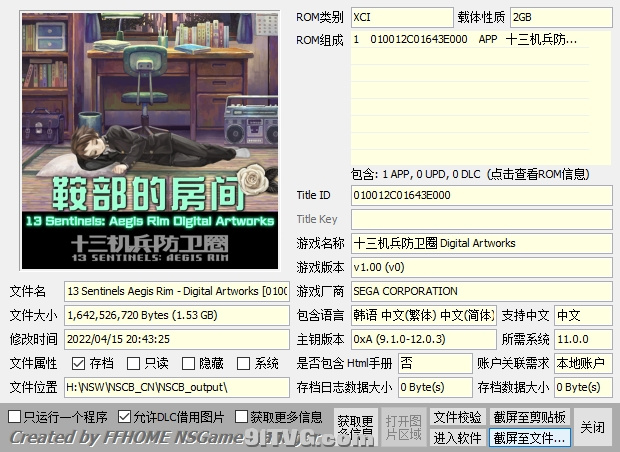Toggle the 存档 archive attribute checkbox
Screen dimensions: 620x452
pos(79,363)
